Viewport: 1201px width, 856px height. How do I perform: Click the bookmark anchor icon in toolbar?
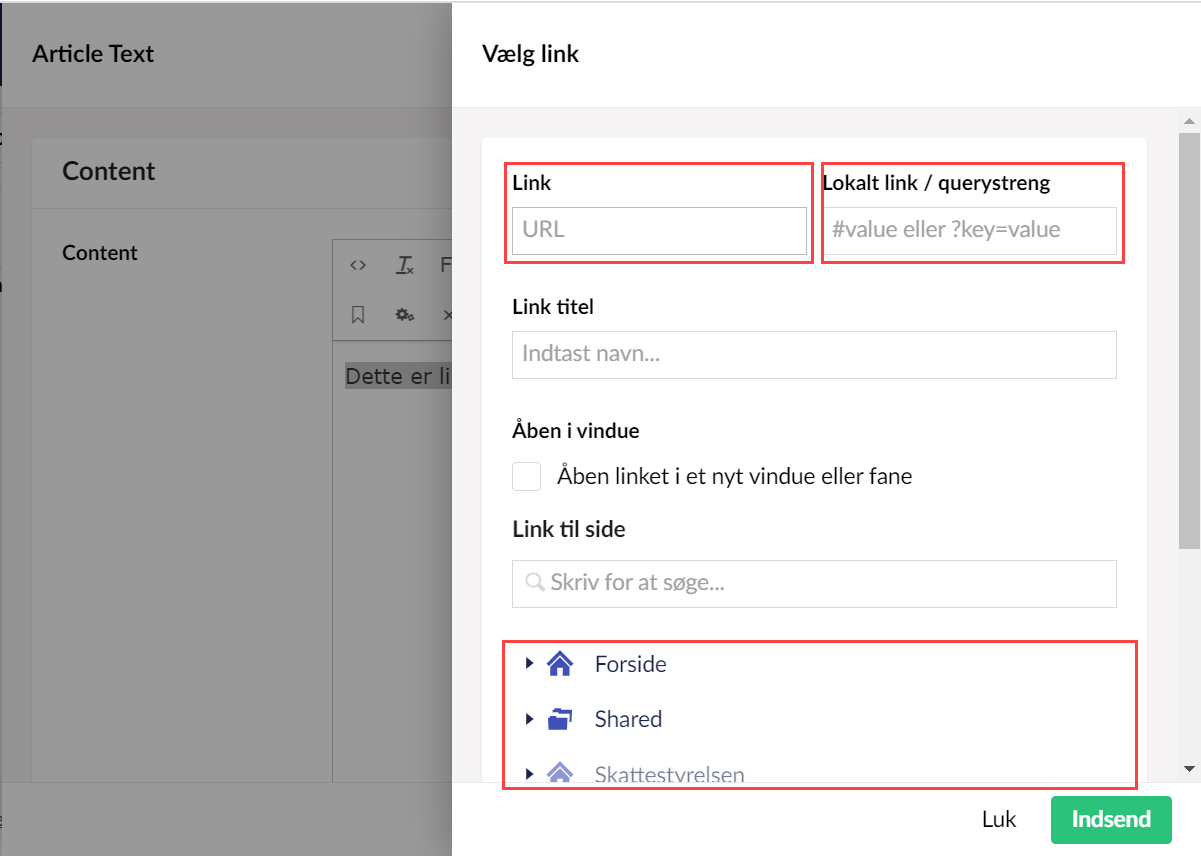pos(358,314)
